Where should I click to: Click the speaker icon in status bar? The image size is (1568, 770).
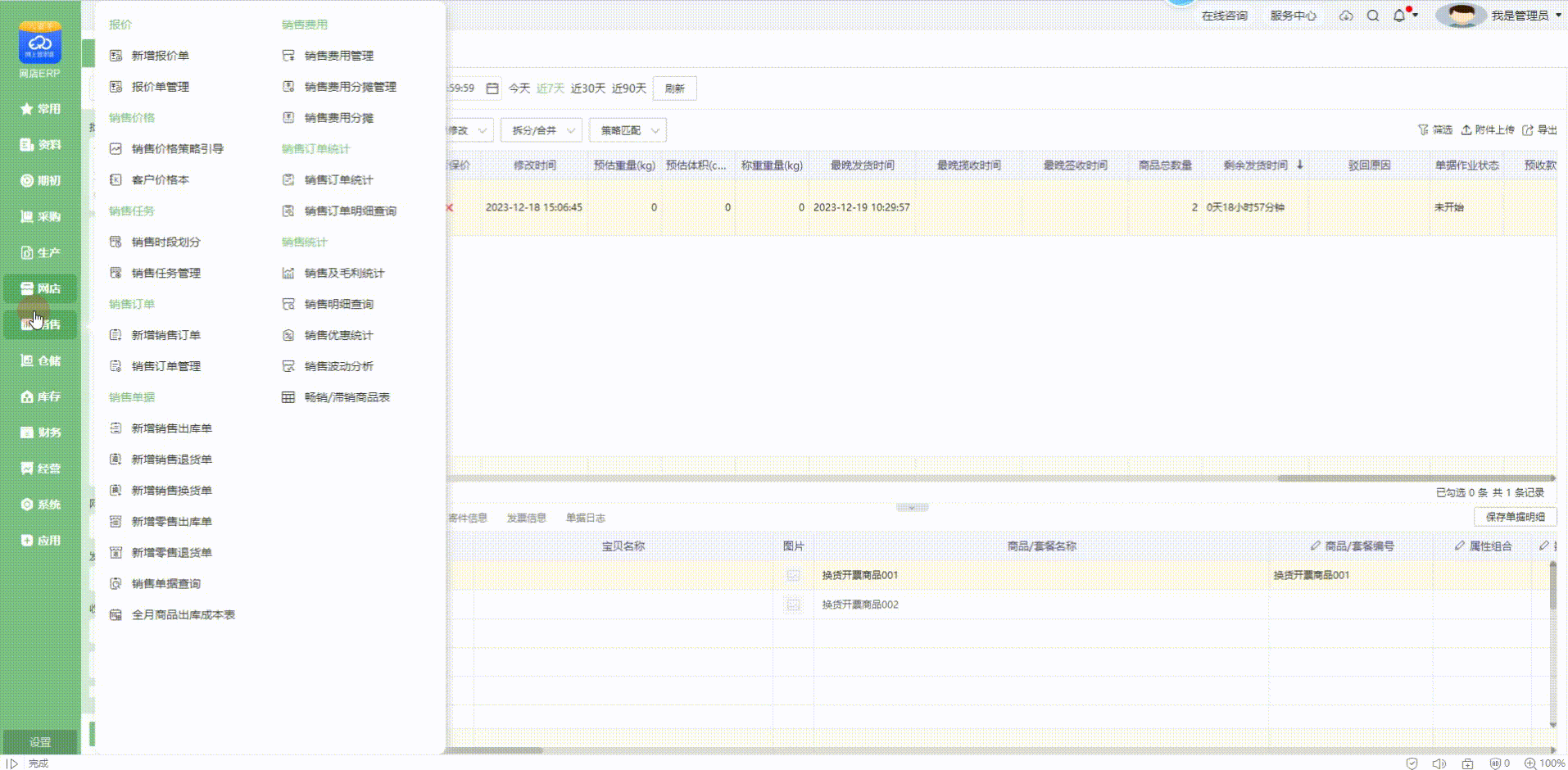[1439, 763]
